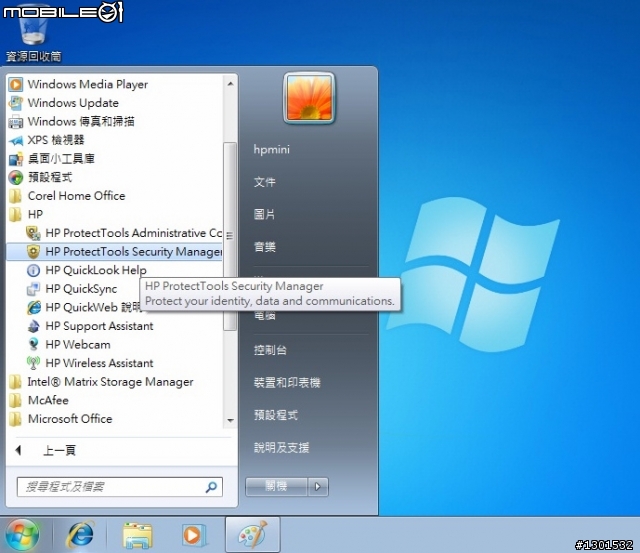640x553 pixels.
Task: Launch Internet Explorer from the taskbar
Action: (80, 535)
